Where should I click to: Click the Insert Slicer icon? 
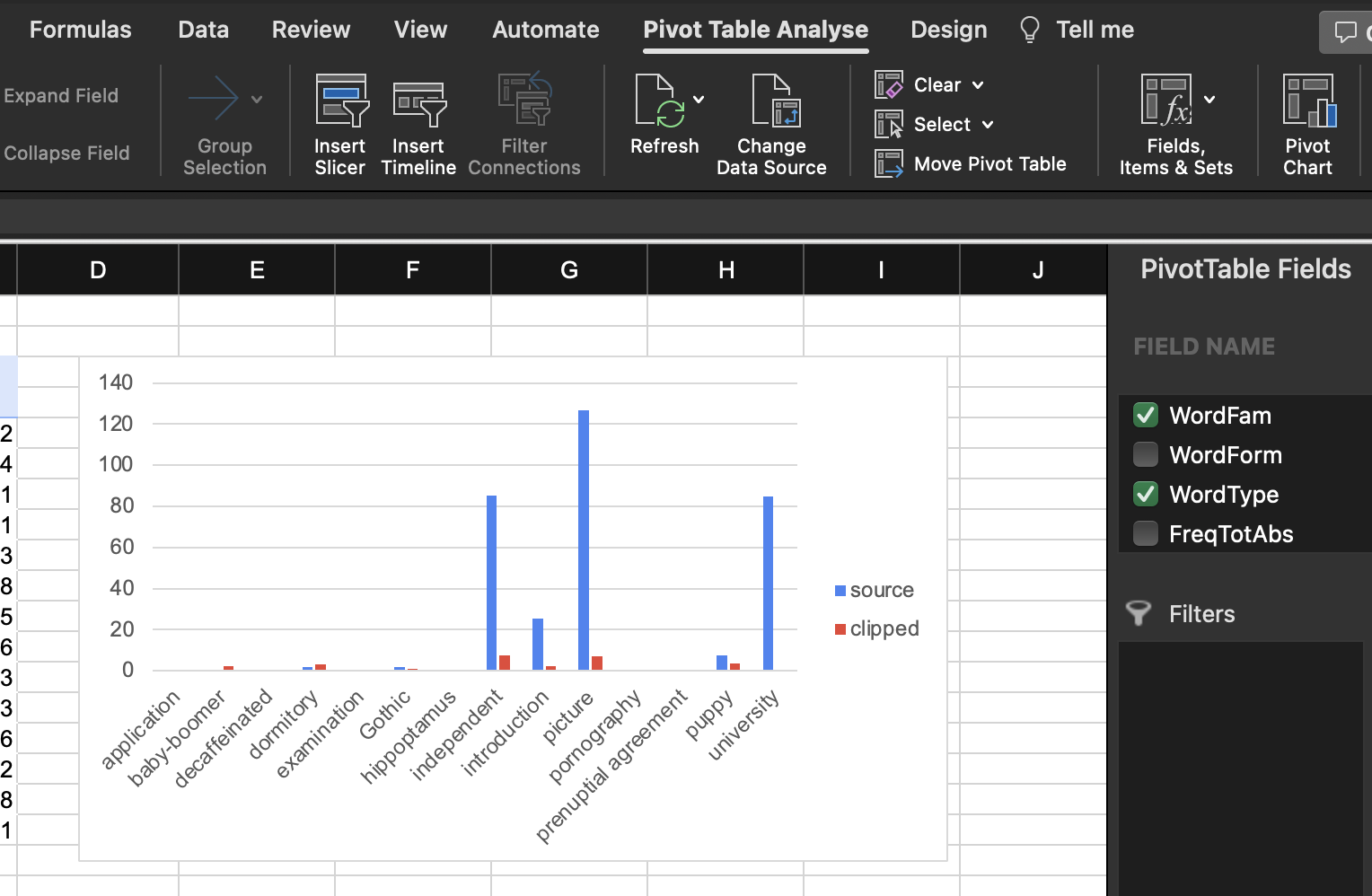[x=340, y=101]
